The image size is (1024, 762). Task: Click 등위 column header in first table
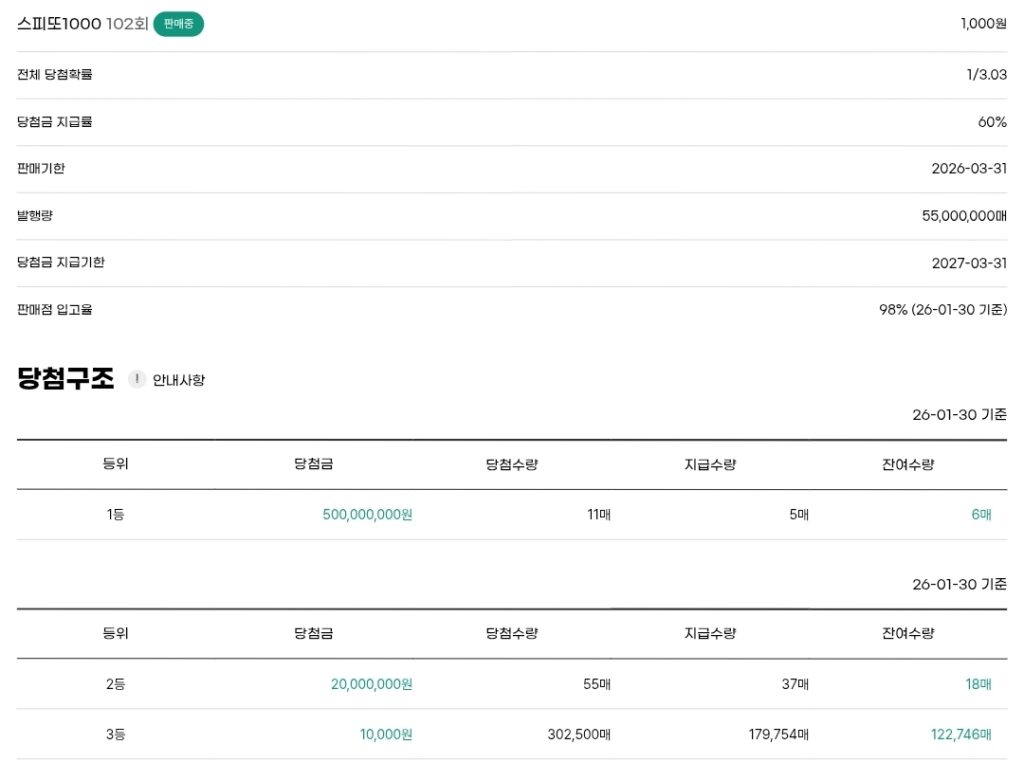115,464
